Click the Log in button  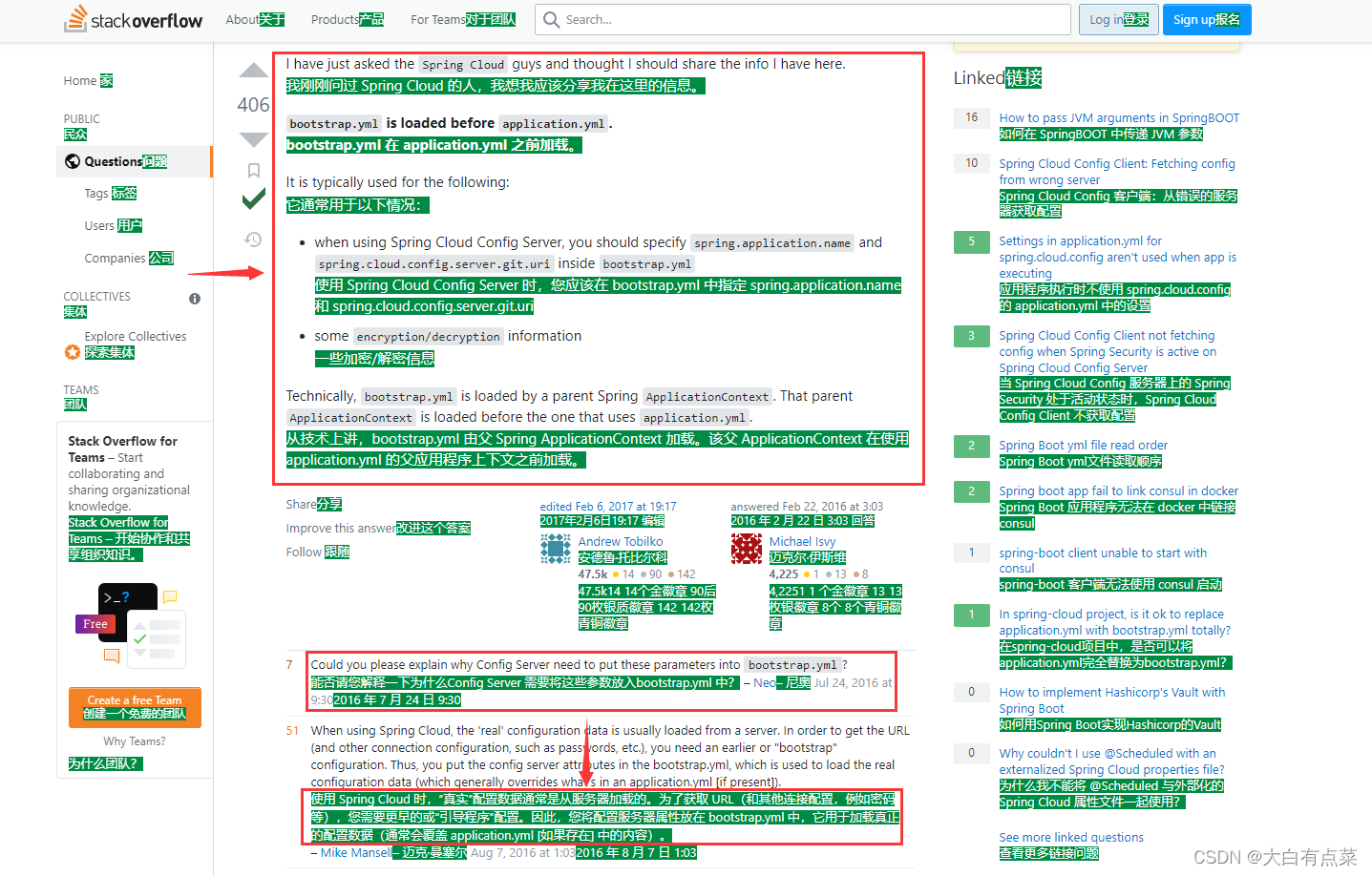pos(1119,19)
